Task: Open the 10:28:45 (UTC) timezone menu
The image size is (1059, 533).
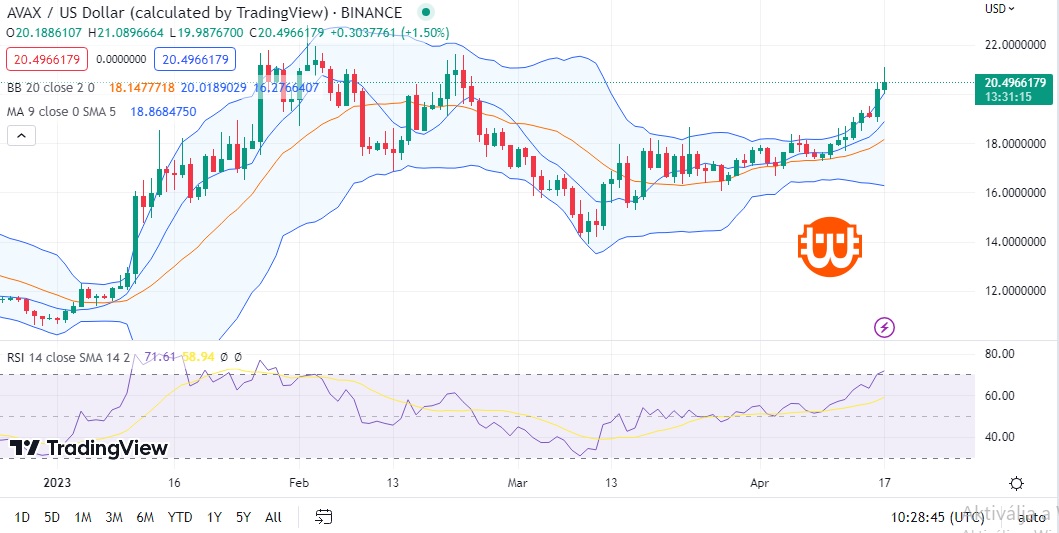Action: (937, 517)
